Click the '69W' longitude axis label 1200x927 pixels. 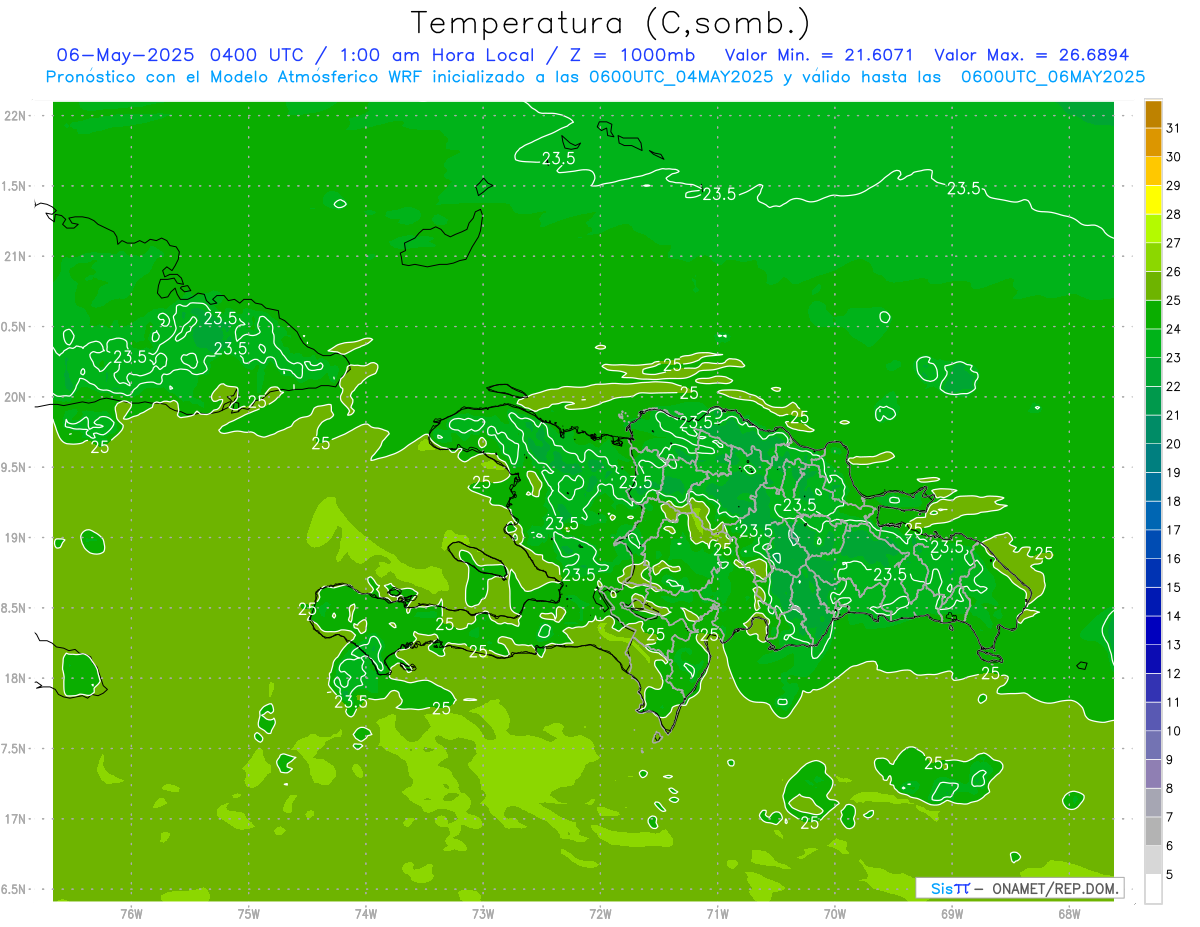[x=951, y=913]
